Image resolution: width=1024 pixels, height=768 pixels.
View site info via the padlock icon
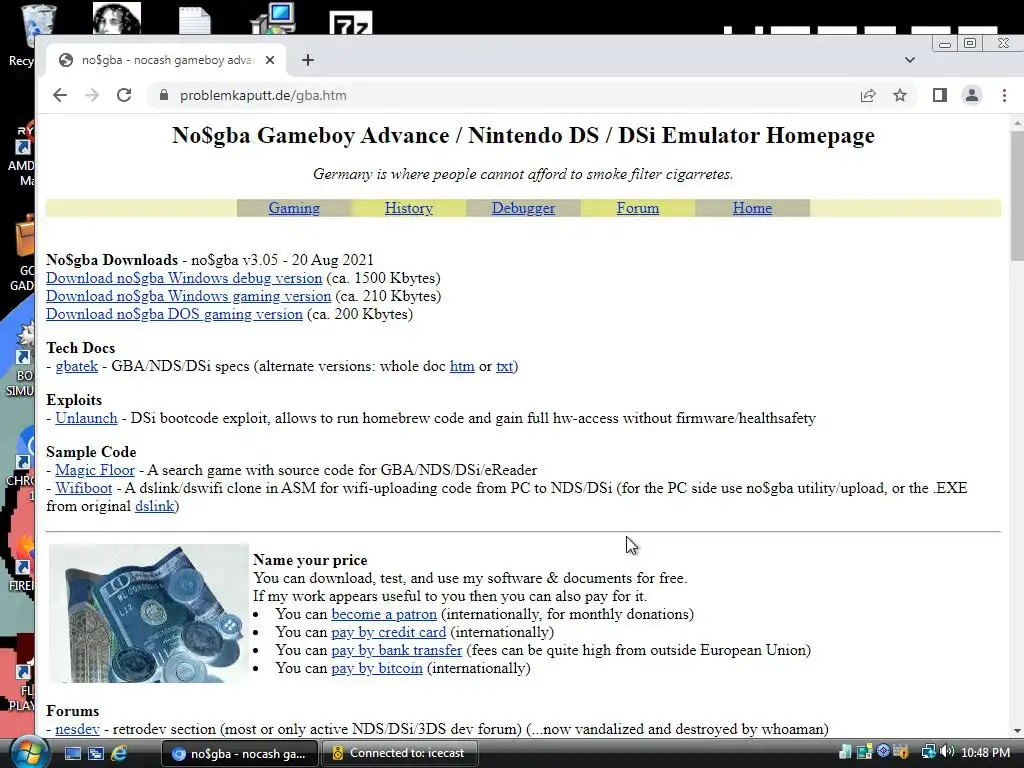[163, 95]
